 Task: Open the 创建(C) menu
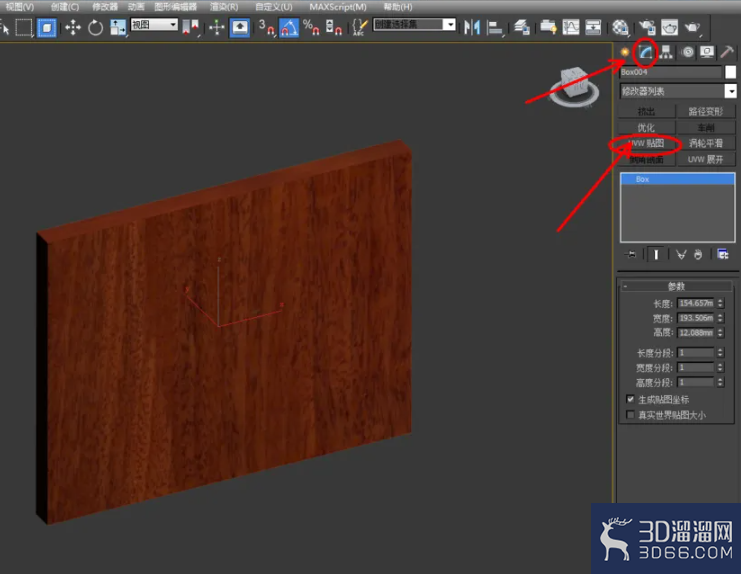coord(65,7)
